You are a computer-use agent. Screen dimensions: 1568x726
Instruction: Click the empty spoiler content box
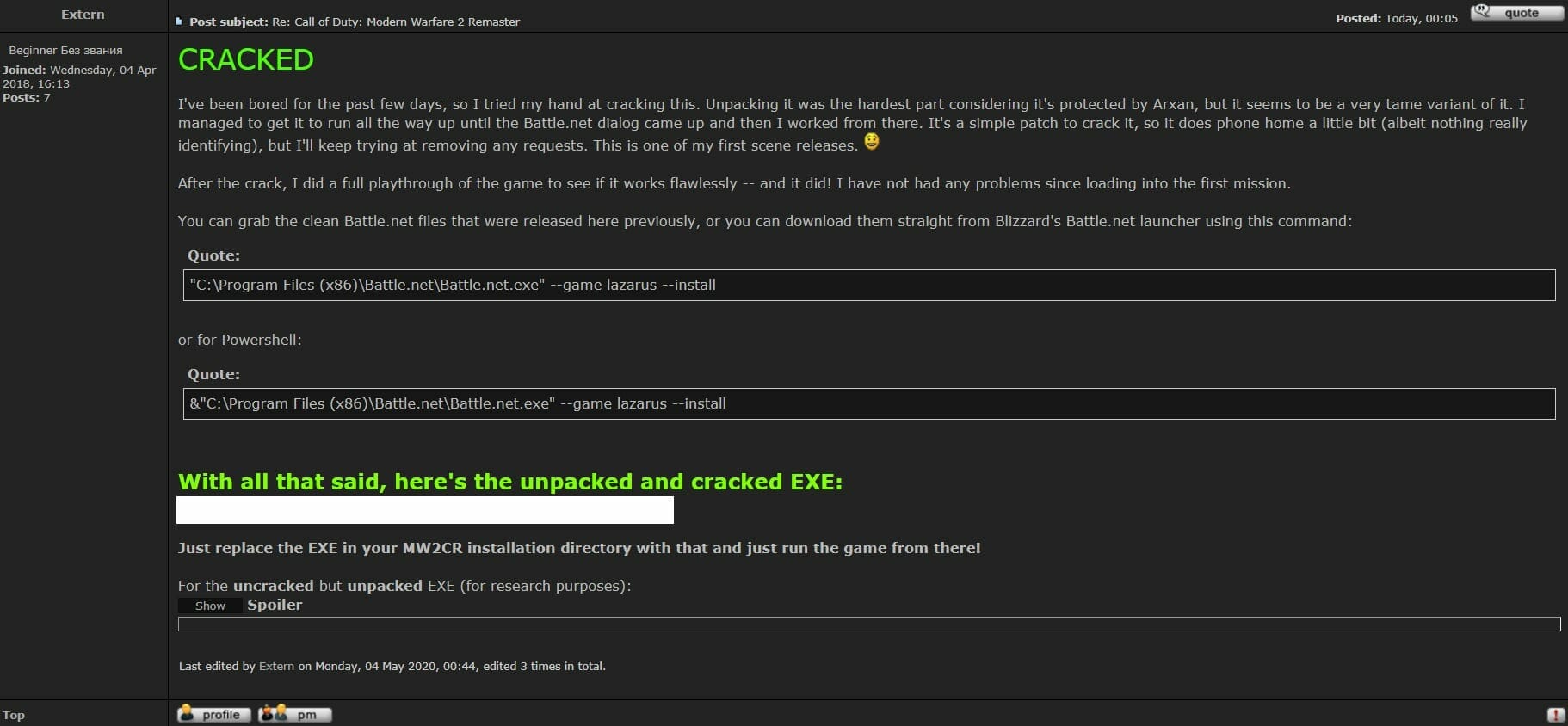coord(868,624)
